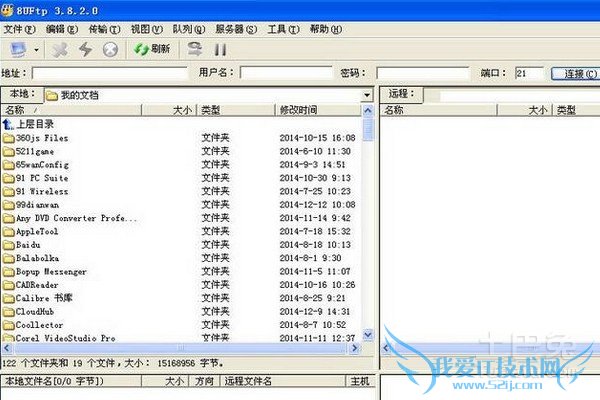
Task: Click the 本地文件名 queue column header
Action: click(72, 381)
